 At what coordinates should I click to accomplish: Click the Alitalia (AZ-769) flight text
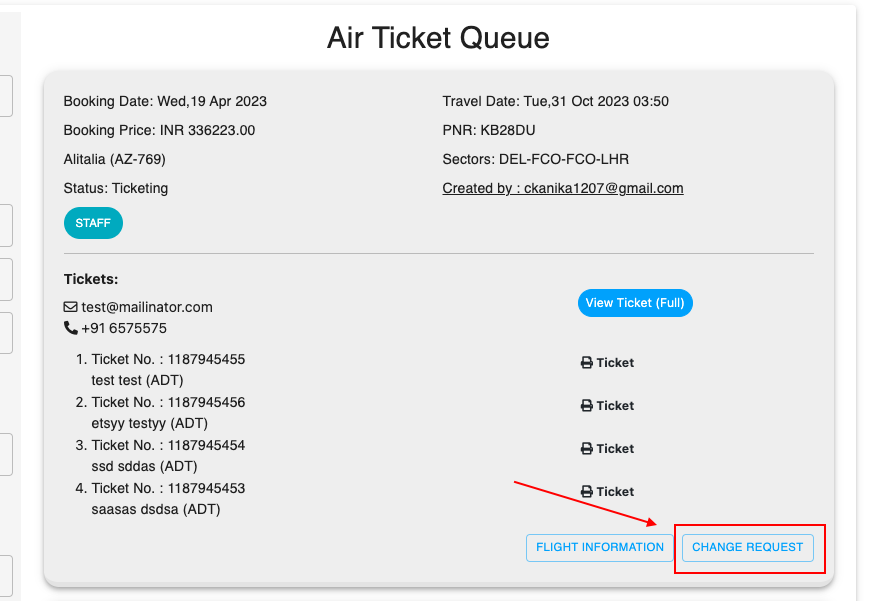(114, 159)
